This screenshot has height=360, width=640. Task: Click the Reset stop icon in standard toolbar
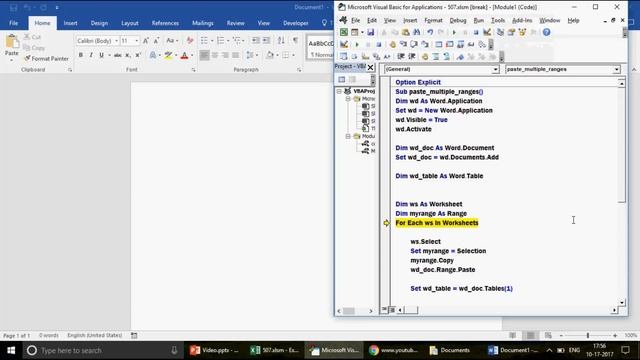coord(476,32)
